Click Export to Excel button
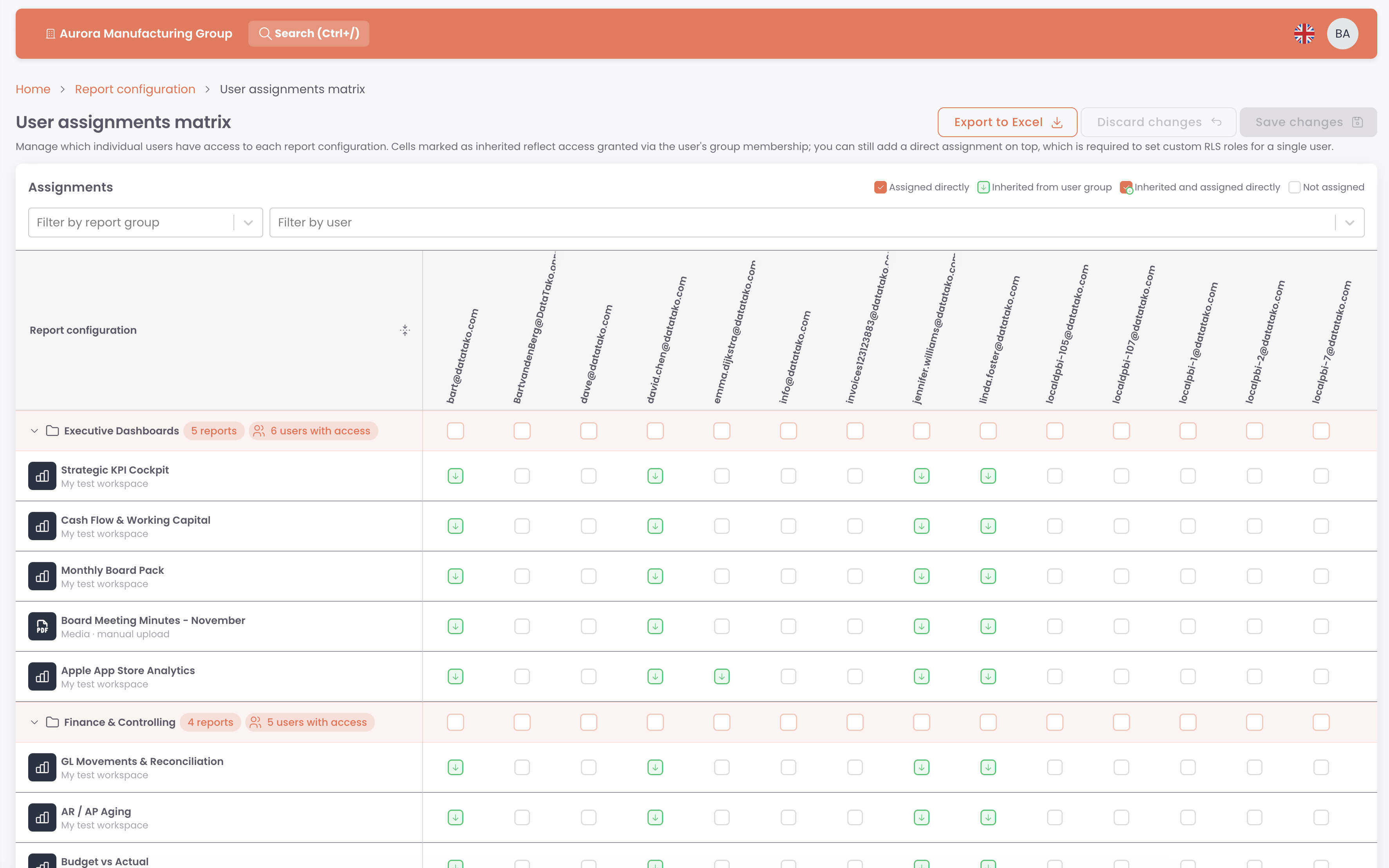Screen dimensions: 1389x868 point(1007,122)
